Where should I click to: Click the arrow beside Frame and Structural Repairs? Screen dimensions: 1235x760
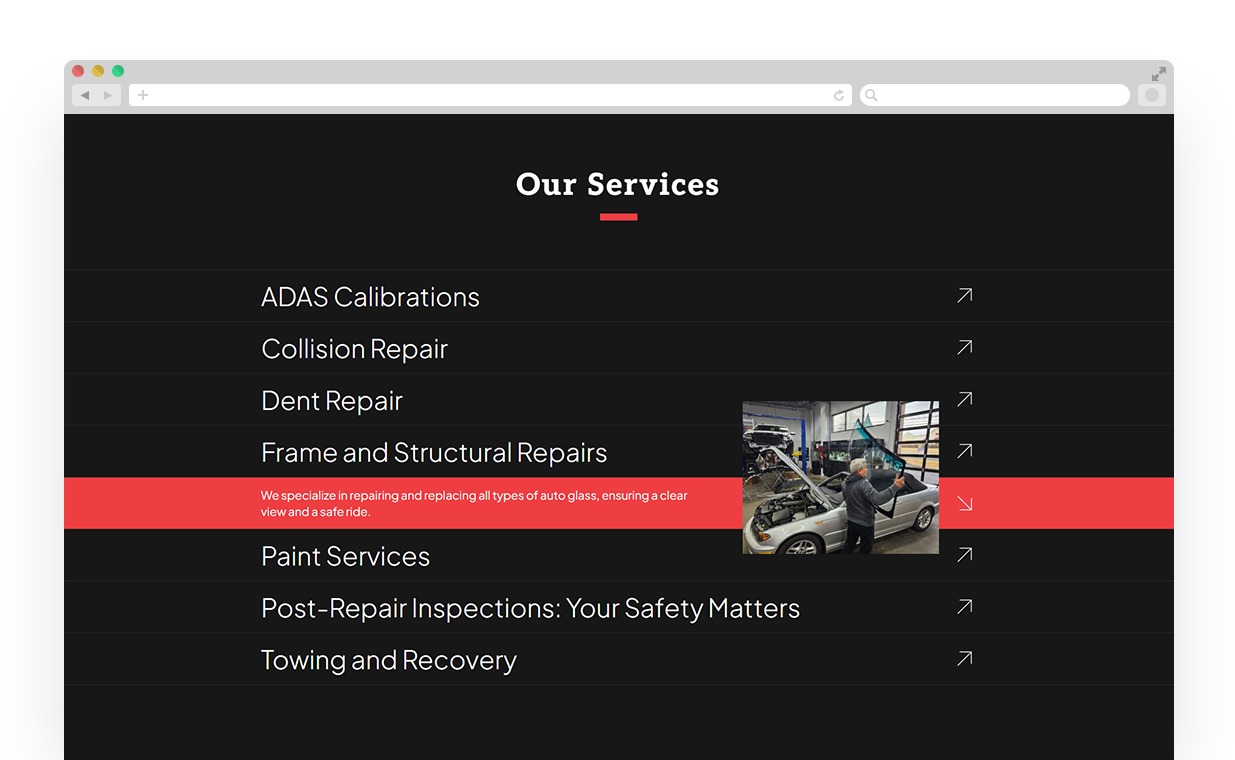click(964, 452)
